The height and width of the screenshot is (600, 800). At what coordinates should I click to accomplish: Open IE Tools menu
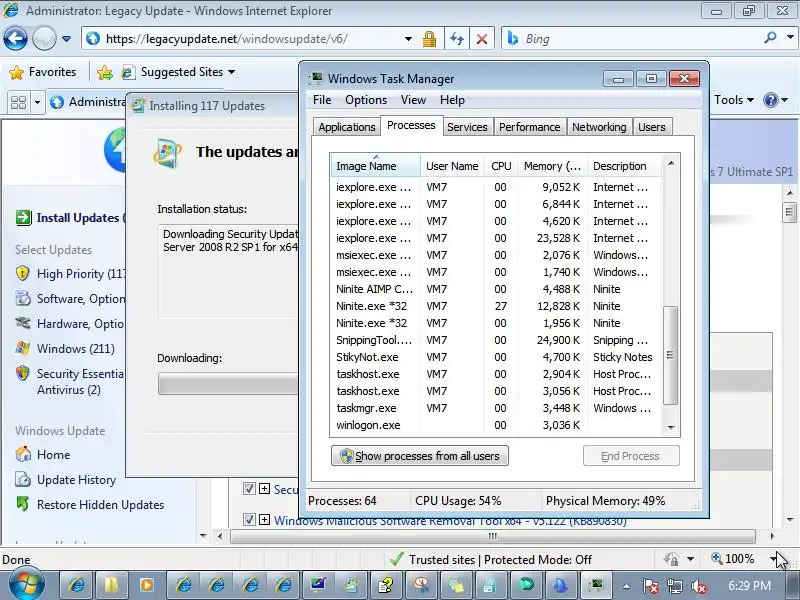734,100
